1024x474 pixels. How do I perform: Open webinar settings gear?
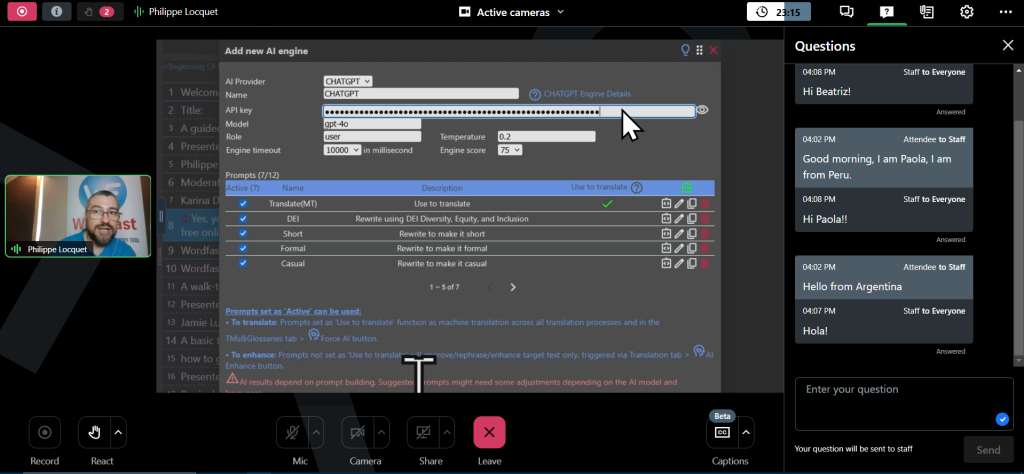(x=966, y=12)
